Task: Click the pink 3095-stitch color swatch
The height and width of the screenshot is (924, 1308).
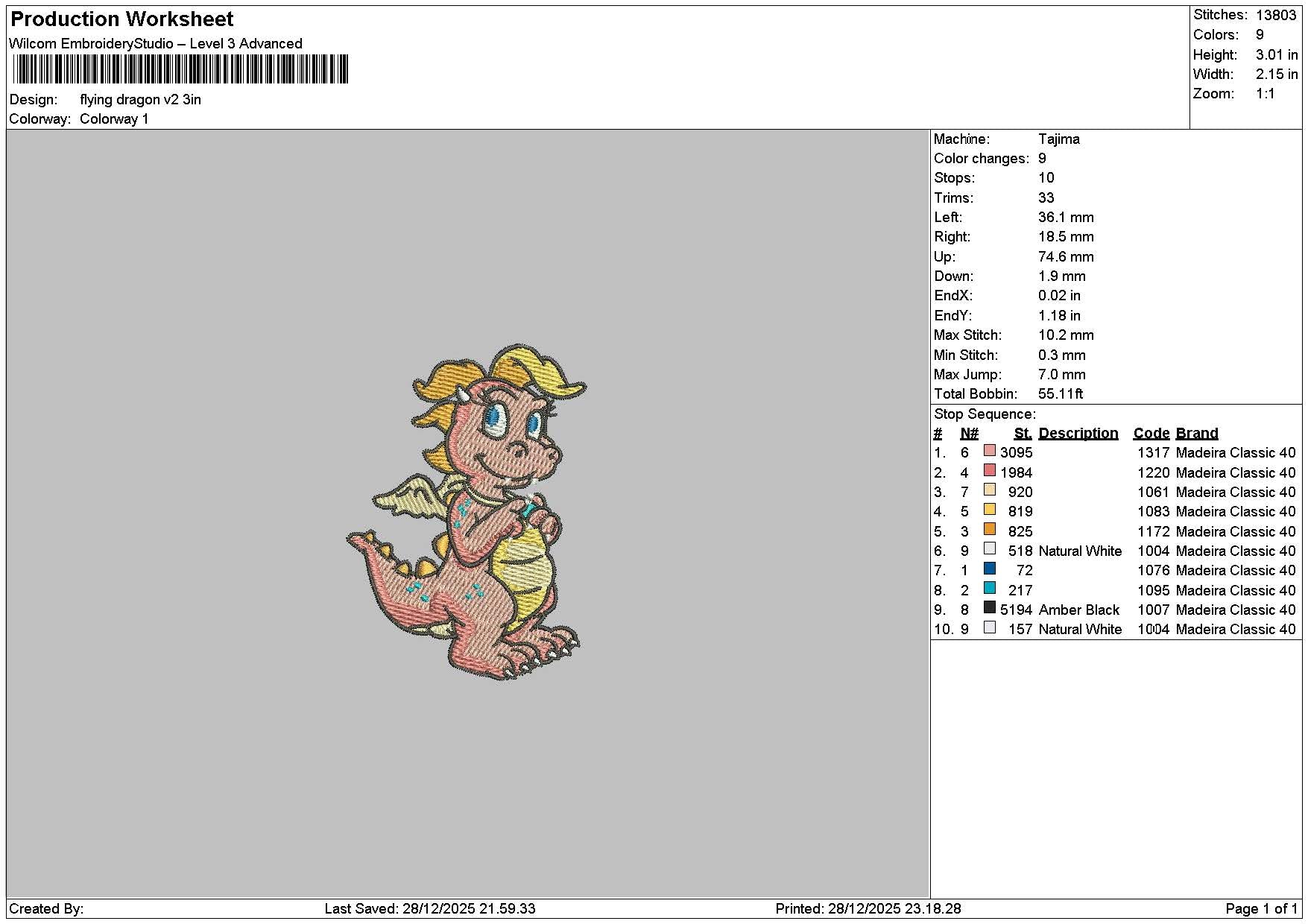Action: coord(990,451)
